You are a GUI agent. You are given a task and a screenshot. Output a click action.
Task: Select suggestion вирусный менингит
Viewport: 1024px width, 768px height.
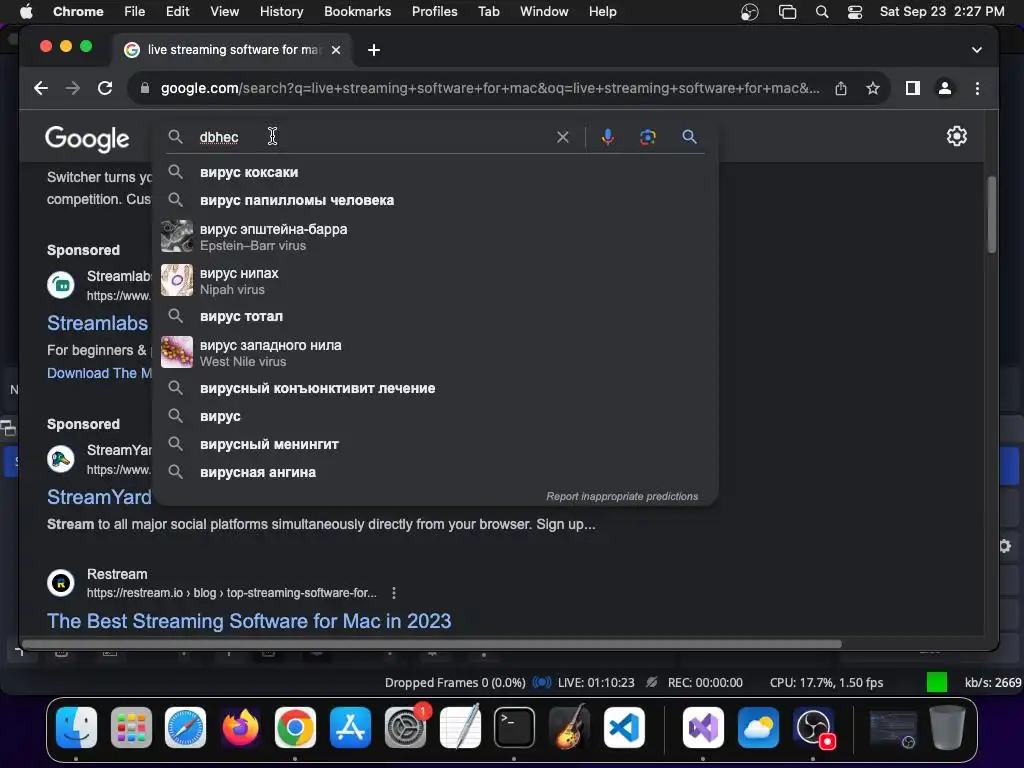[x=435, y=445]
